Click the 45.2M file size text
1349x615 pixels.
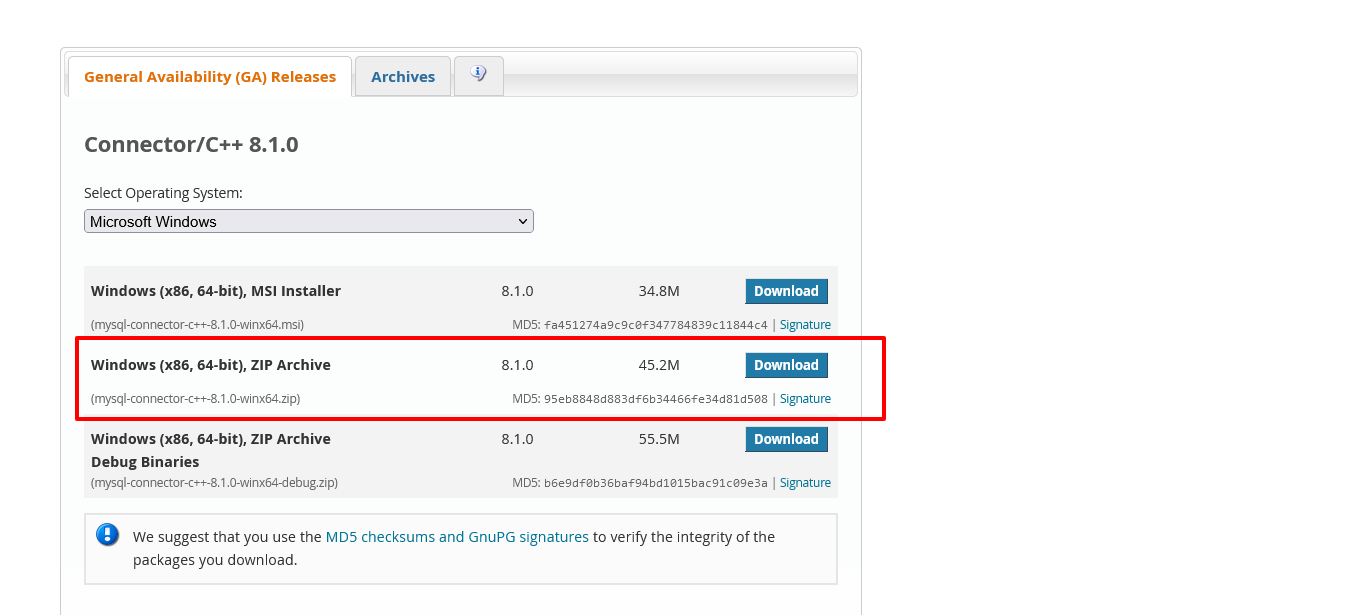(x=657, y=365)
